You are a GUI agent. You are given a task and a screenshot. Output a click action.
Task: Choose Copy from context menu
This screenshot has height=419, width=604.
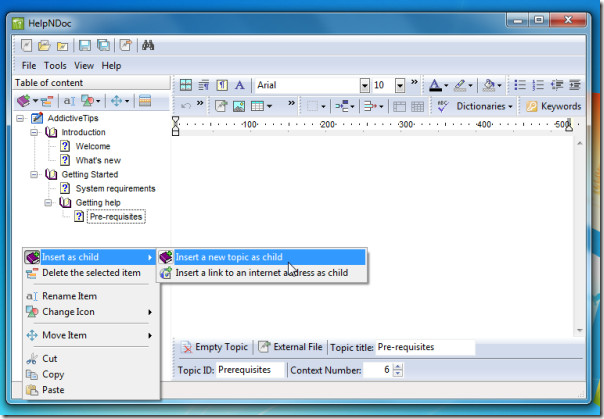click(x=91, y=374)
